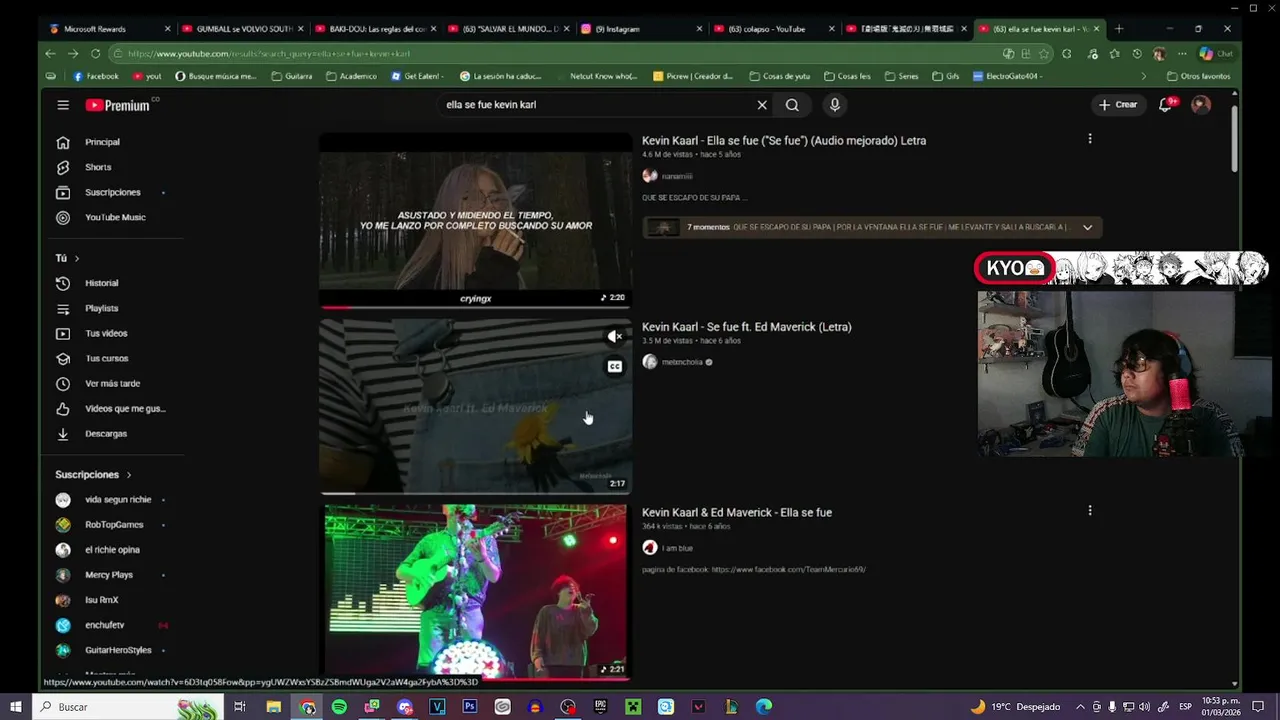Open the YouTube hamburger guide menu
Viewport: 1280px width, 720px height.
63,105
